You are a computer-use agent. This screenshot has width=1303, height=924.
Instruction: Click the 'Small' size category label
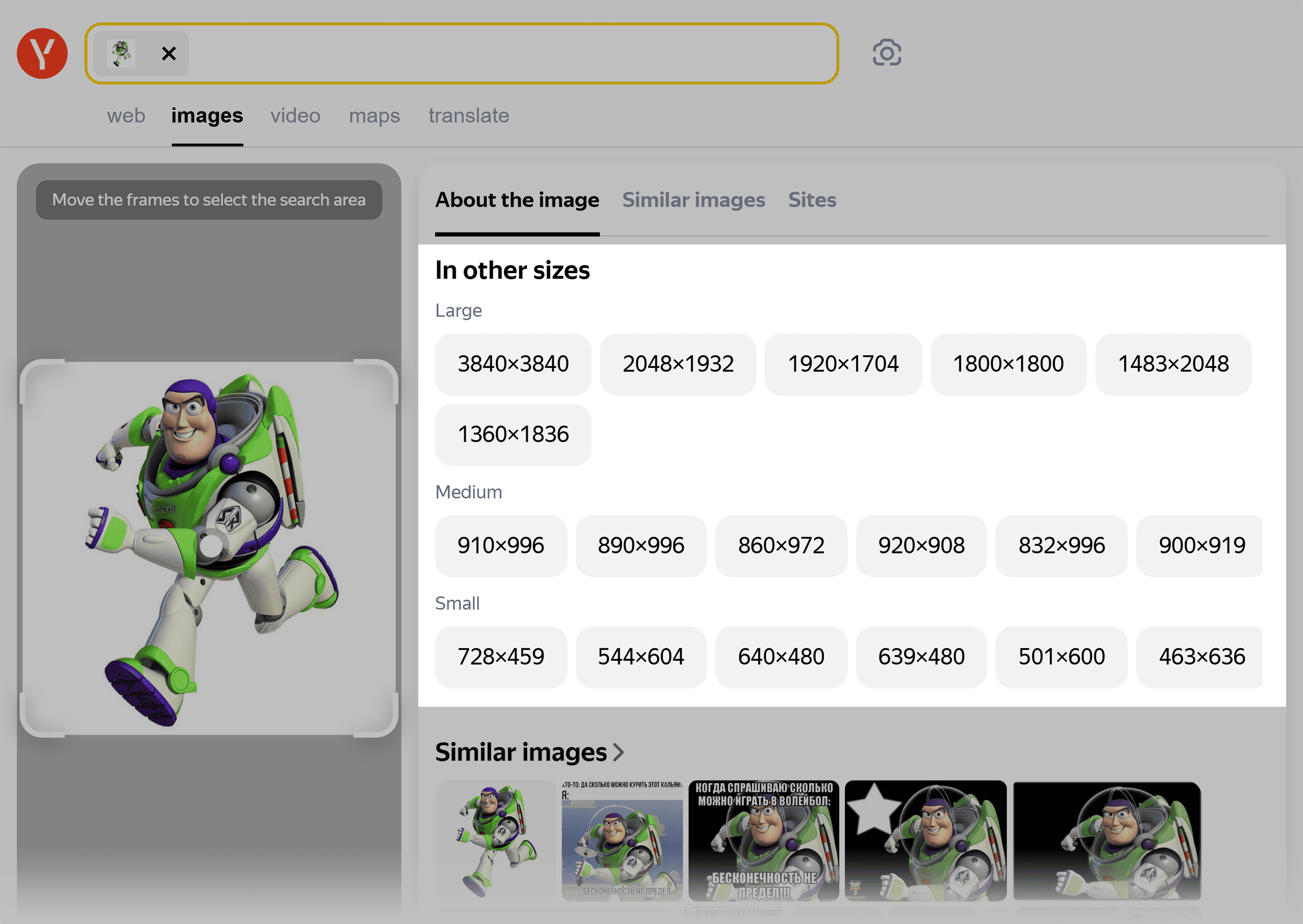point(458,603)
